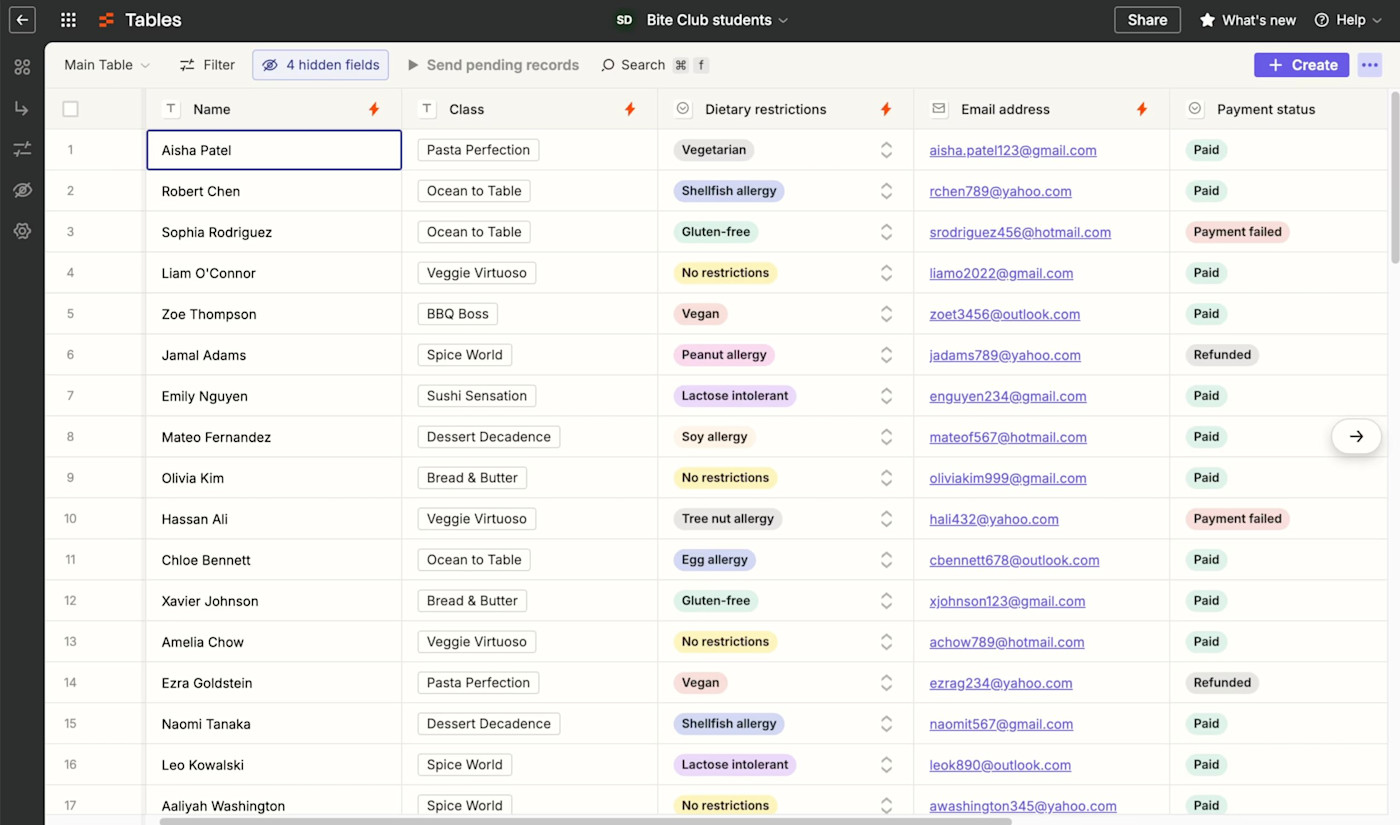Viewport: 1400px width, 825px height.
Task: Open the settings gear in left sidebar
Action: click(x=22, y=231)
